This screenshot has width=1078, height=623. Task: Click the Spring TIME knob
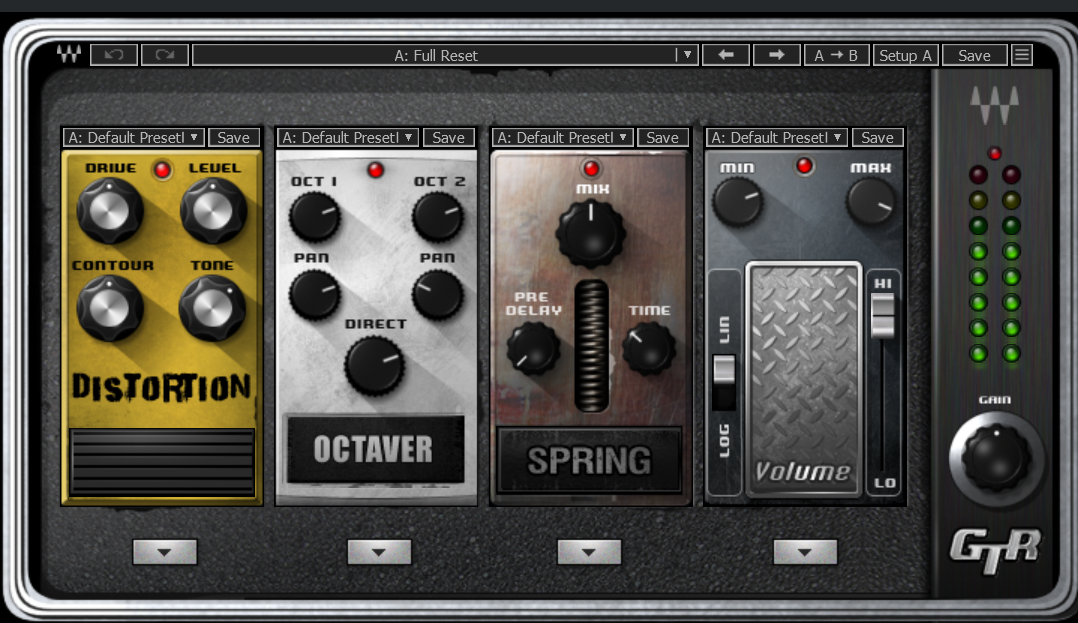click(x=649, y=349)
